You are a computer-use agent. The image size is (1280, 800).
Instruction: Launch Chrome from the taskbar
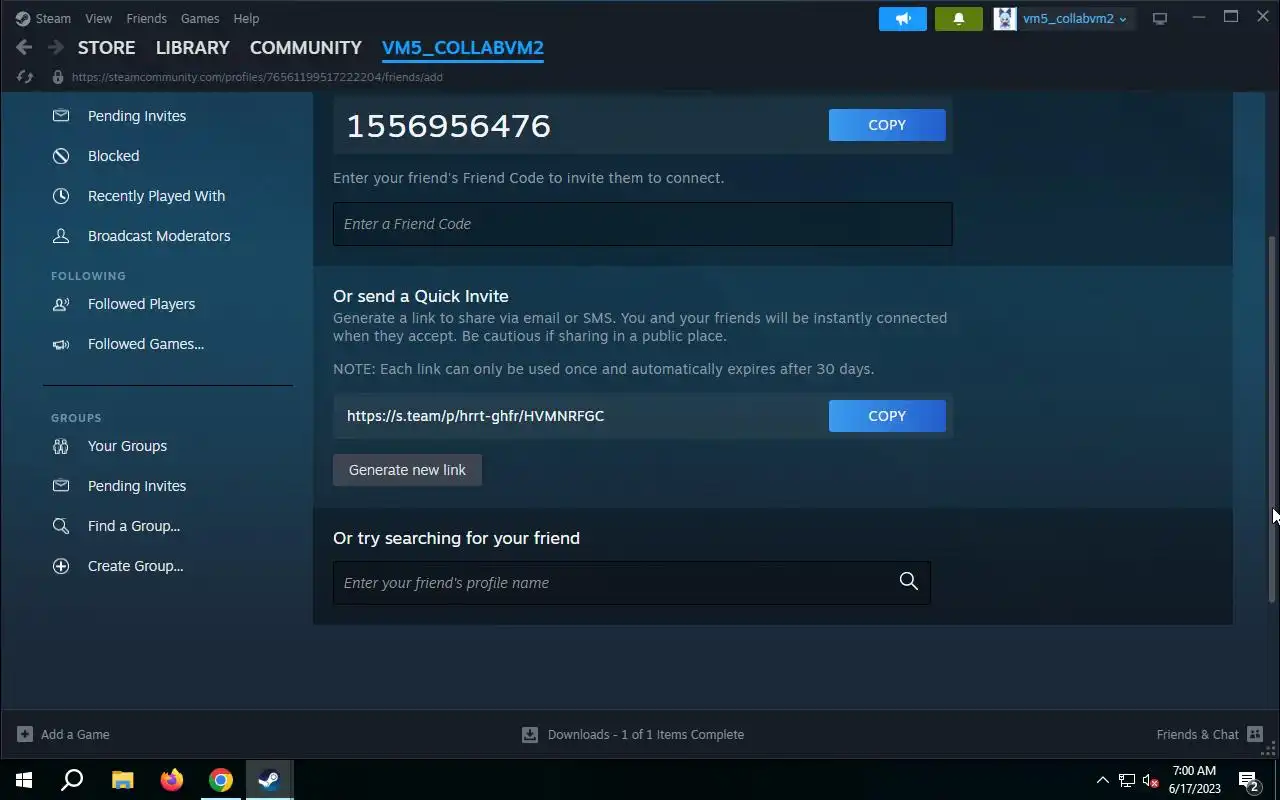221,780
